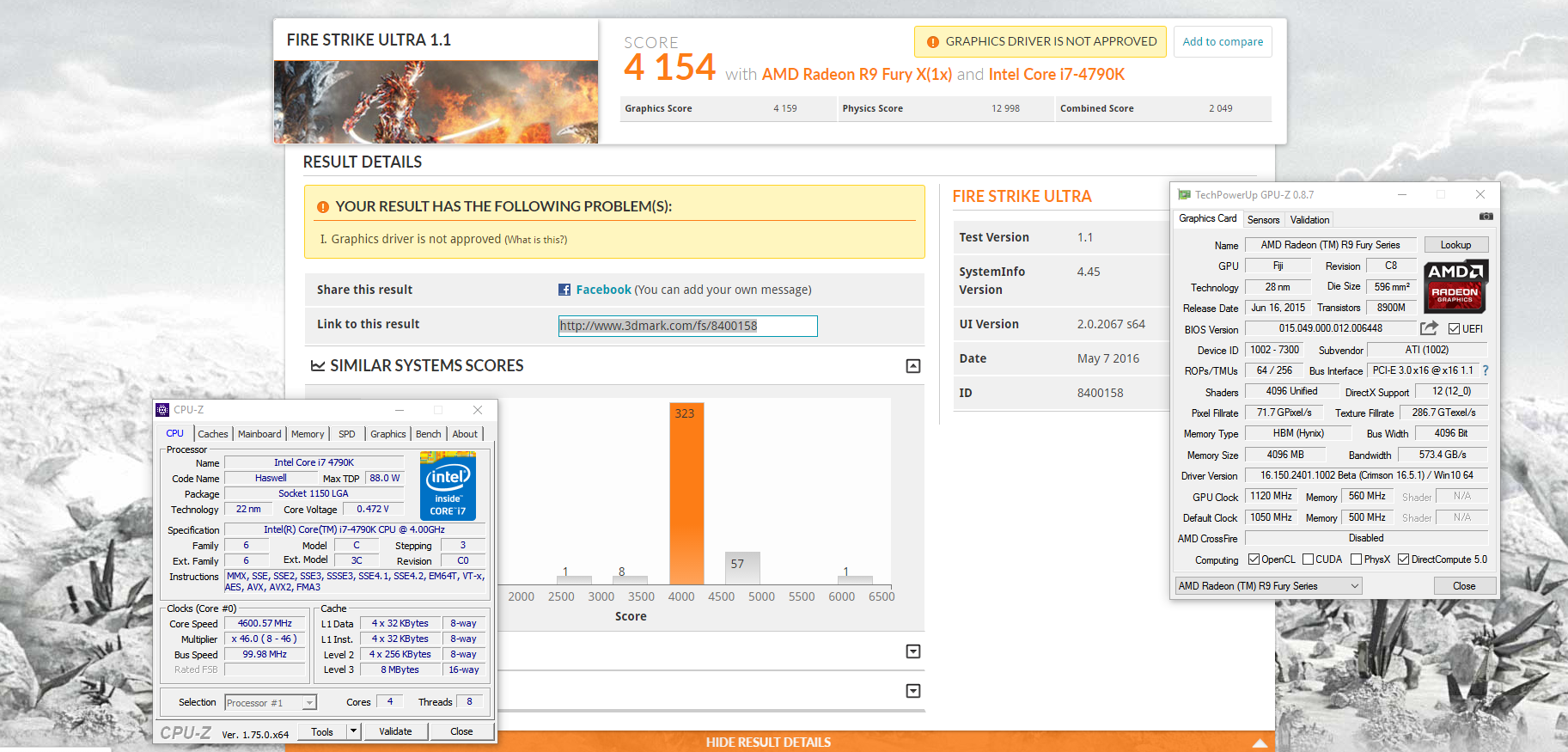
Task: Toggle the UEFI checkbox in GPU-Z
Action: (x=1454, y=329)
